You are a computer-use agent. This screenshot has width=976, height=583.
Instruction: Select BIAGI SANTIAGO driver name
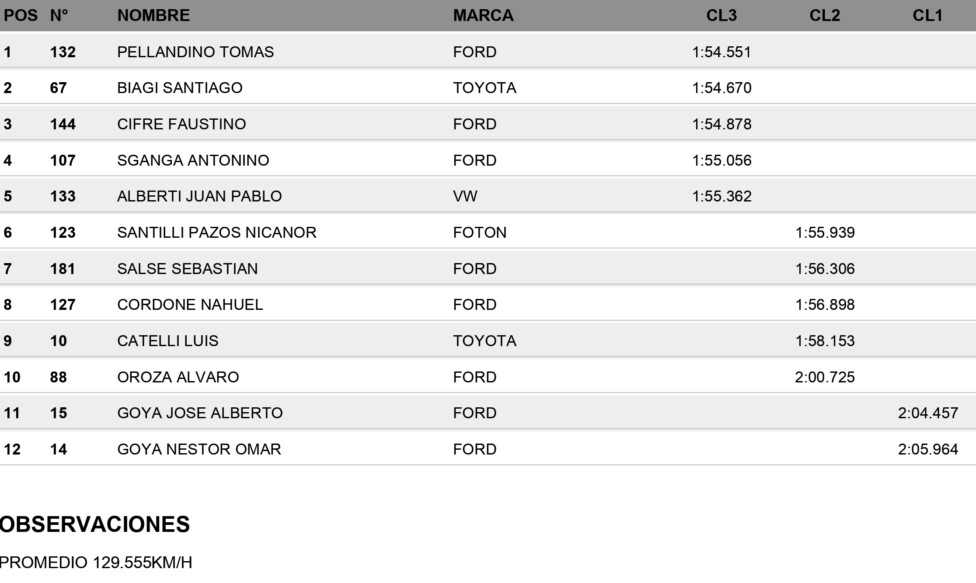180,88
